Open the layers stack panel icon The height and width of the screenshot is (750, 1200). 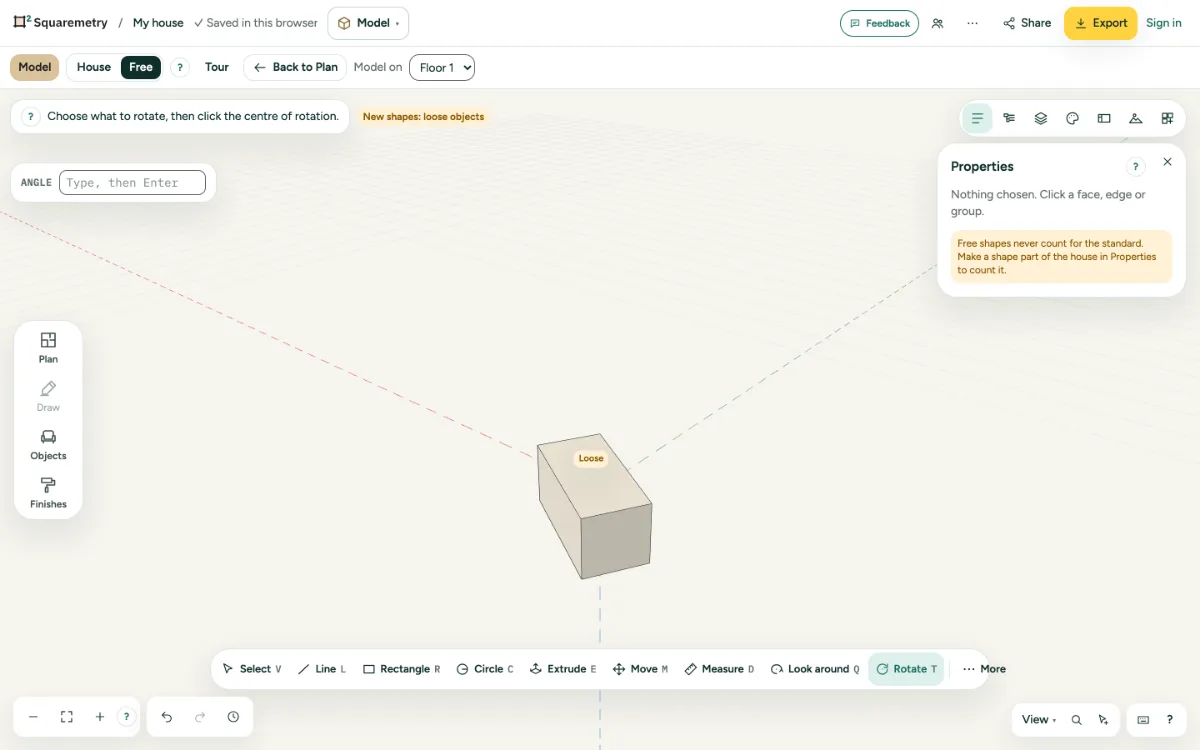click(1041, 118)
